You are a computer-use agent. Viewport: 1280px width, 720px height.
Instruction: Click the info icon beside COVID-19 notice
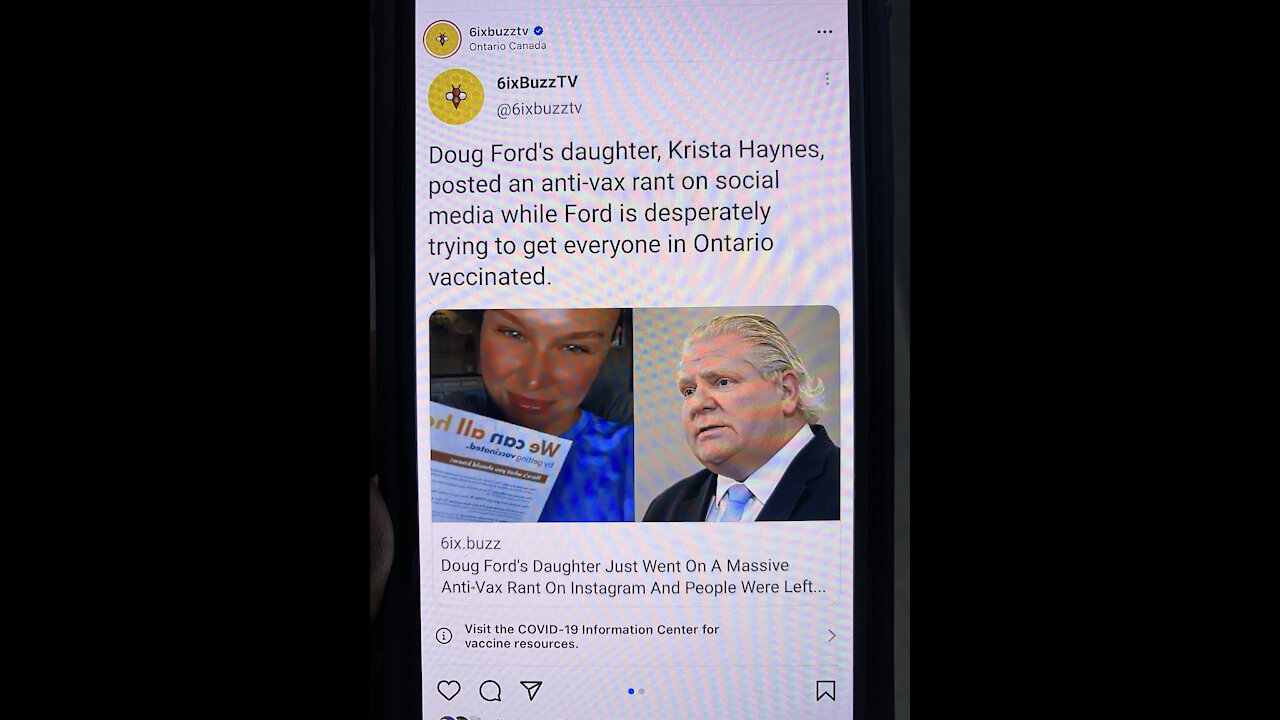(x=444, y=636)
